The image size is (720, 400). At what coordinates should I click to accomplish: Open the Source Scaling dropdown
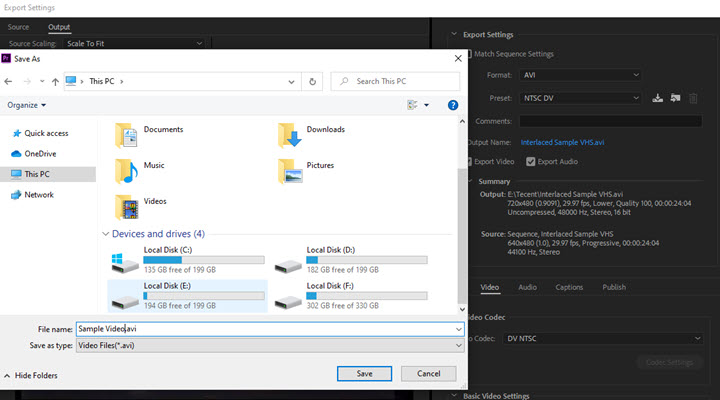[x=134, y=44]
